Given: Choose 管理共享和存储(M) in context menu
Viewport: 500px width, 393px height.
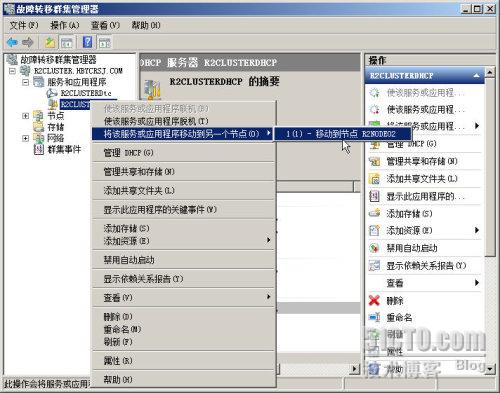Looking at the screenshot, I should (x=184, y=172).
